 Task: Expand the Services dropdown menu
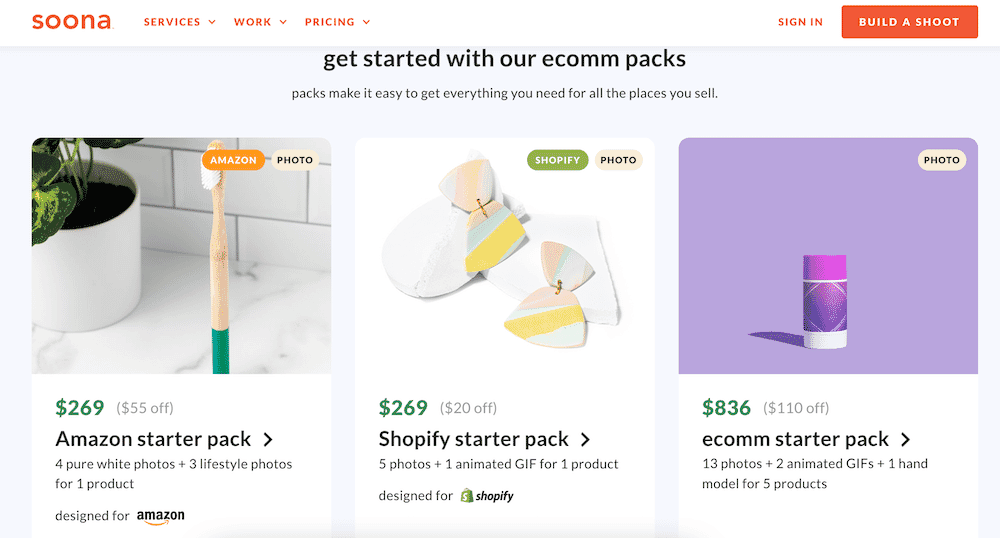click(180, 22)
